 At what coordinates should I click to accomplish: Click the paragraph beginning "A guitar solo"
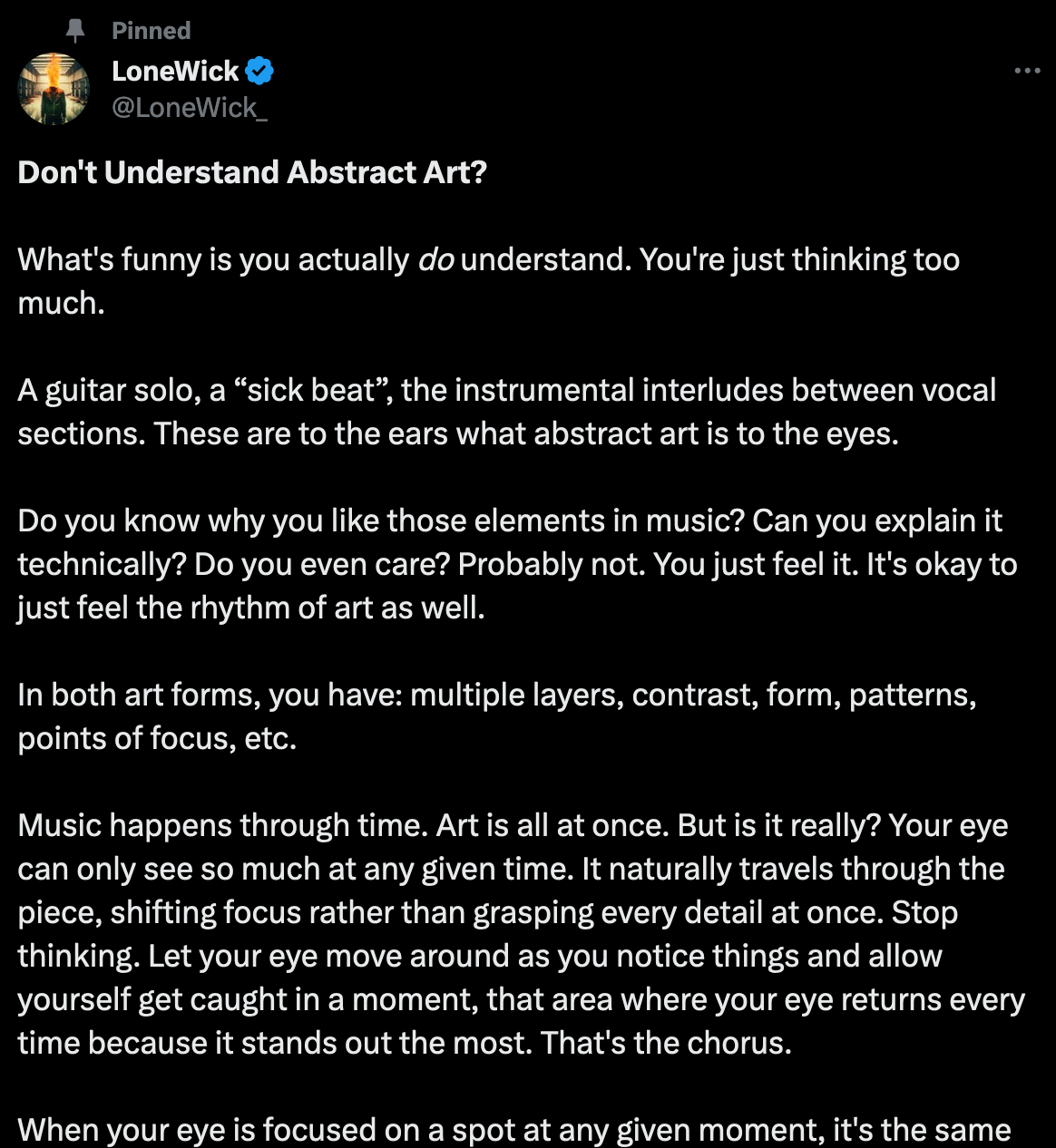tap(507, 412)
